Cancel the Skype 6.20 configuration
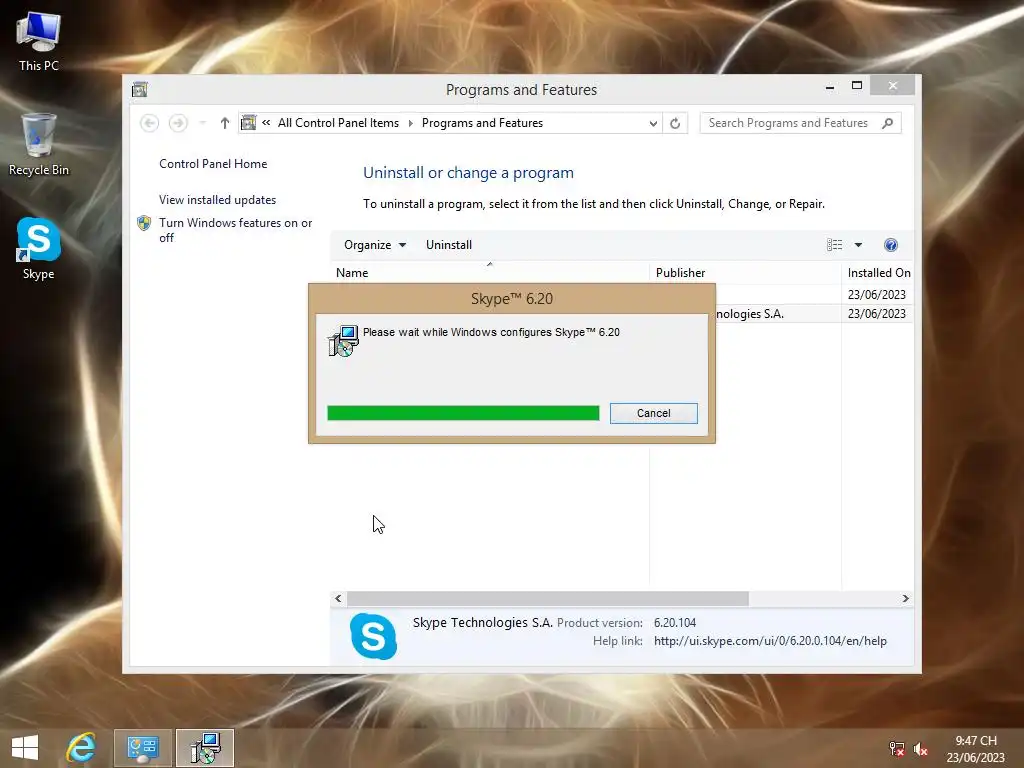This screenshot has height=768, width=1024. point(654,413)
